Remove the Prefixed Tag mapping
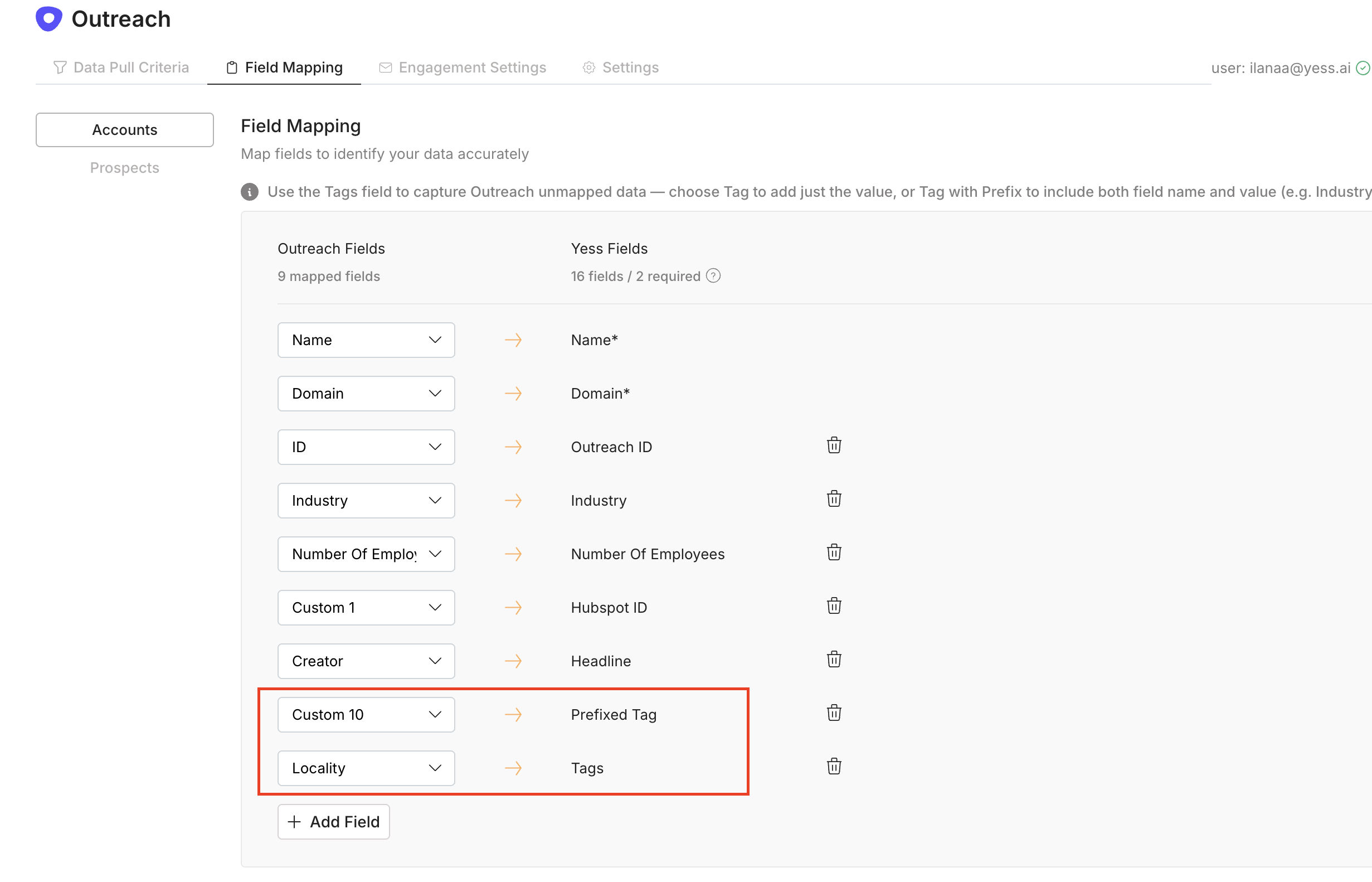This screenshot has height=882, width=1372. [833, 713]
